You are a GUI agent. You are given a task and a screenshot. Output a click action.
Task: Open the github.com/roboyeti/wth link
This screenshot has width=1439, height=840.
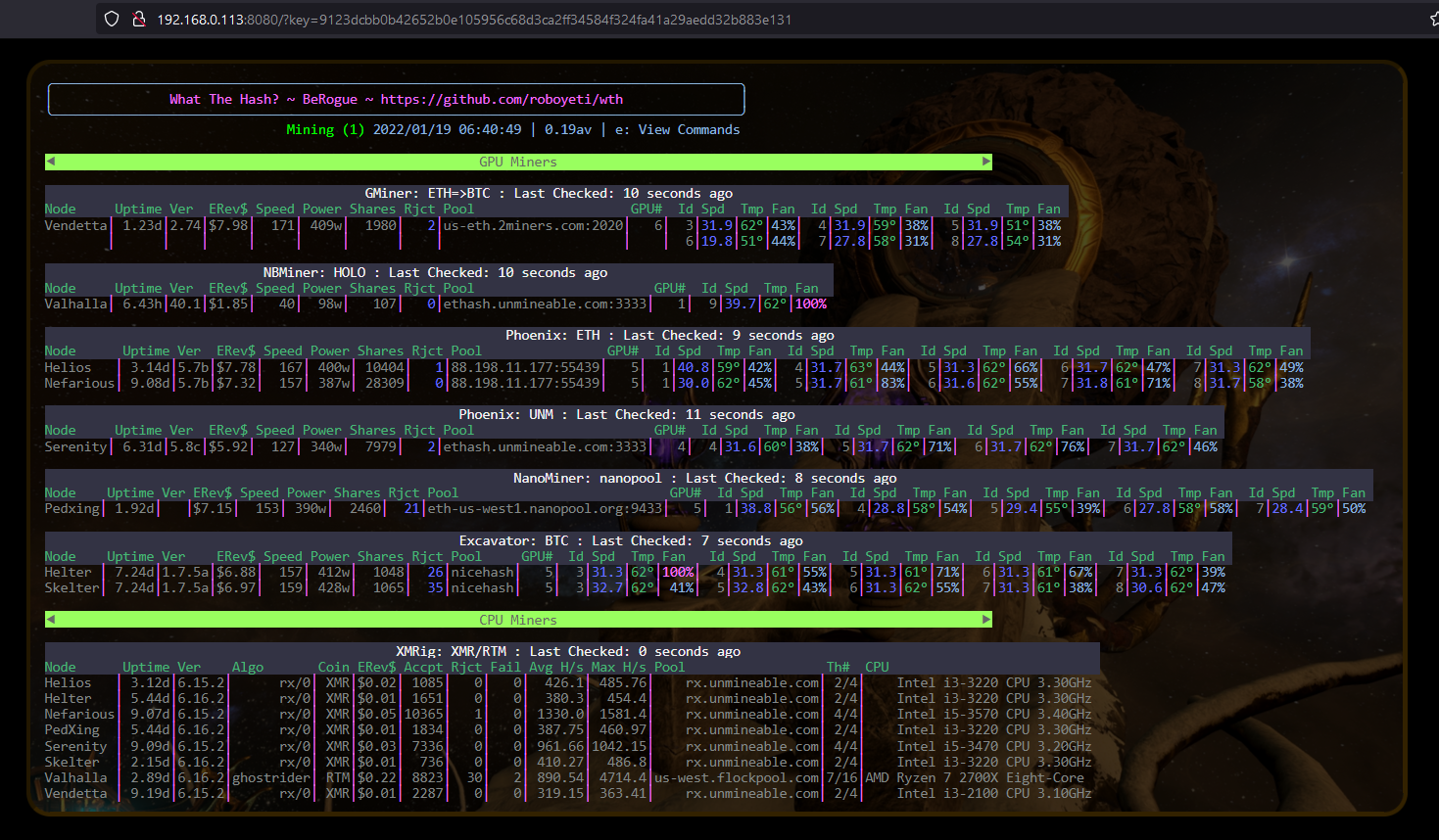click(x=502, y=99)
